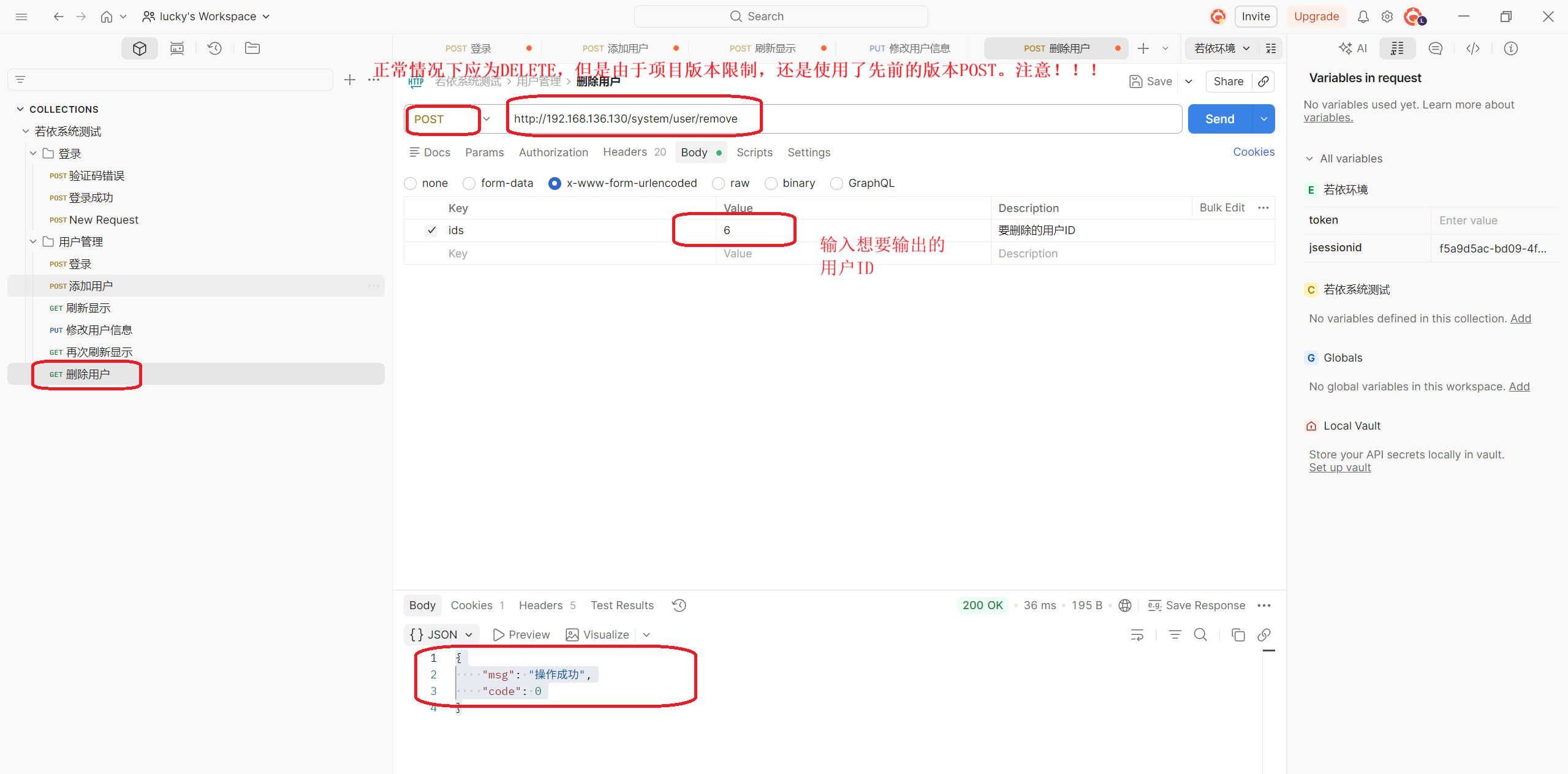Collapse the 用户管理 folder
This screenshot has height=774, width=1568.
coord(33,241)
